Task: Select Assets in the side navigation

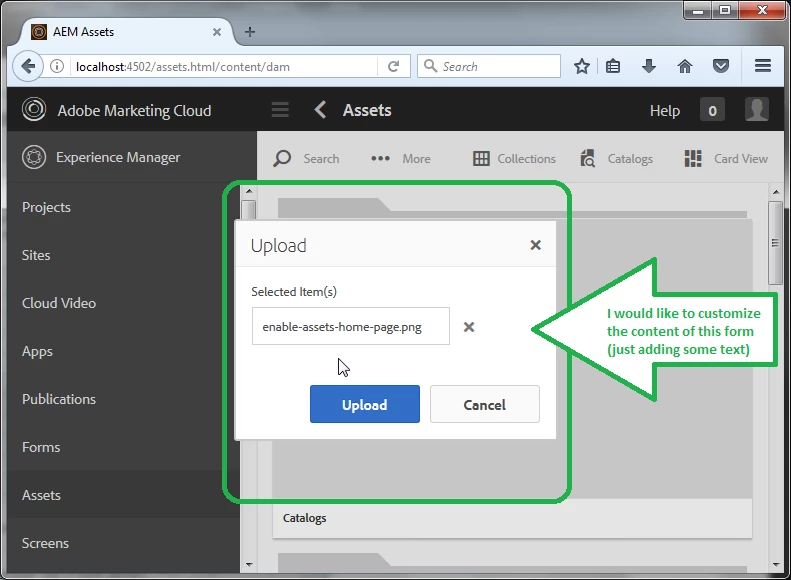Action: coord(41,495)
